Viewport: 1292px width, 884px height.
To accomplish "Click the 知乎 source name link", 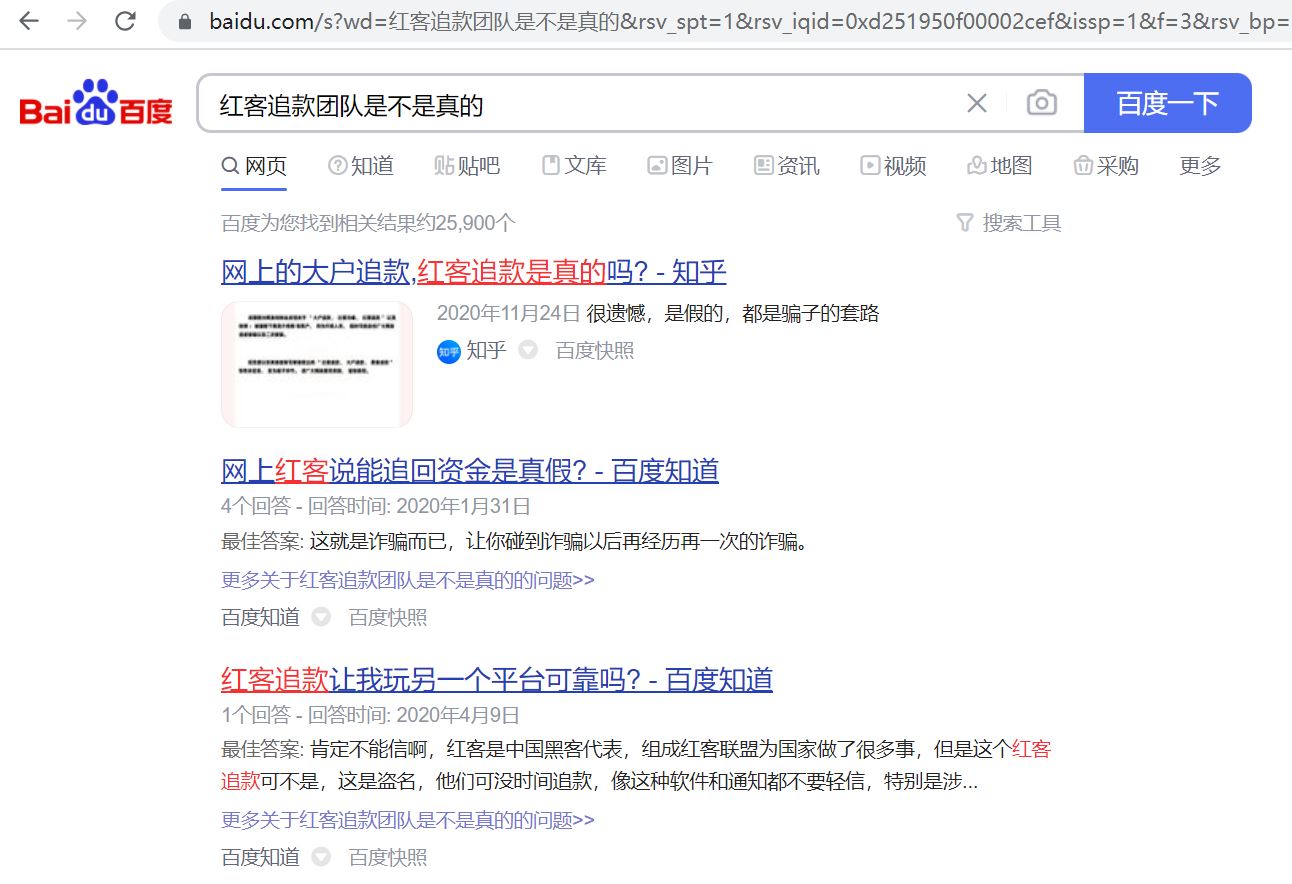I will coord(486,351).
